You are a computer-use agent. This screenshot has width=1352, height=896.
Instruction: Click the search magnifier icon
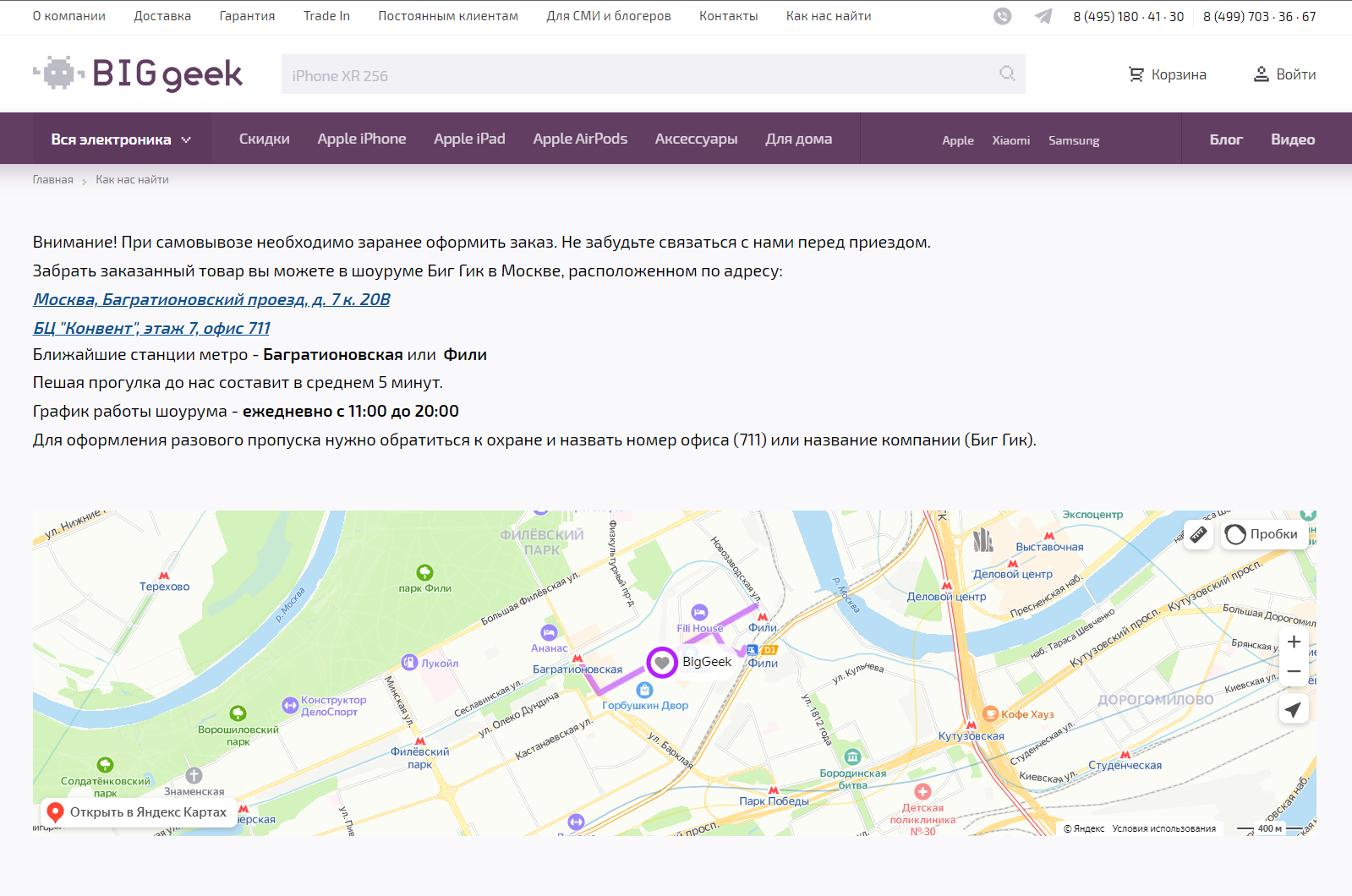[1007, 74]
